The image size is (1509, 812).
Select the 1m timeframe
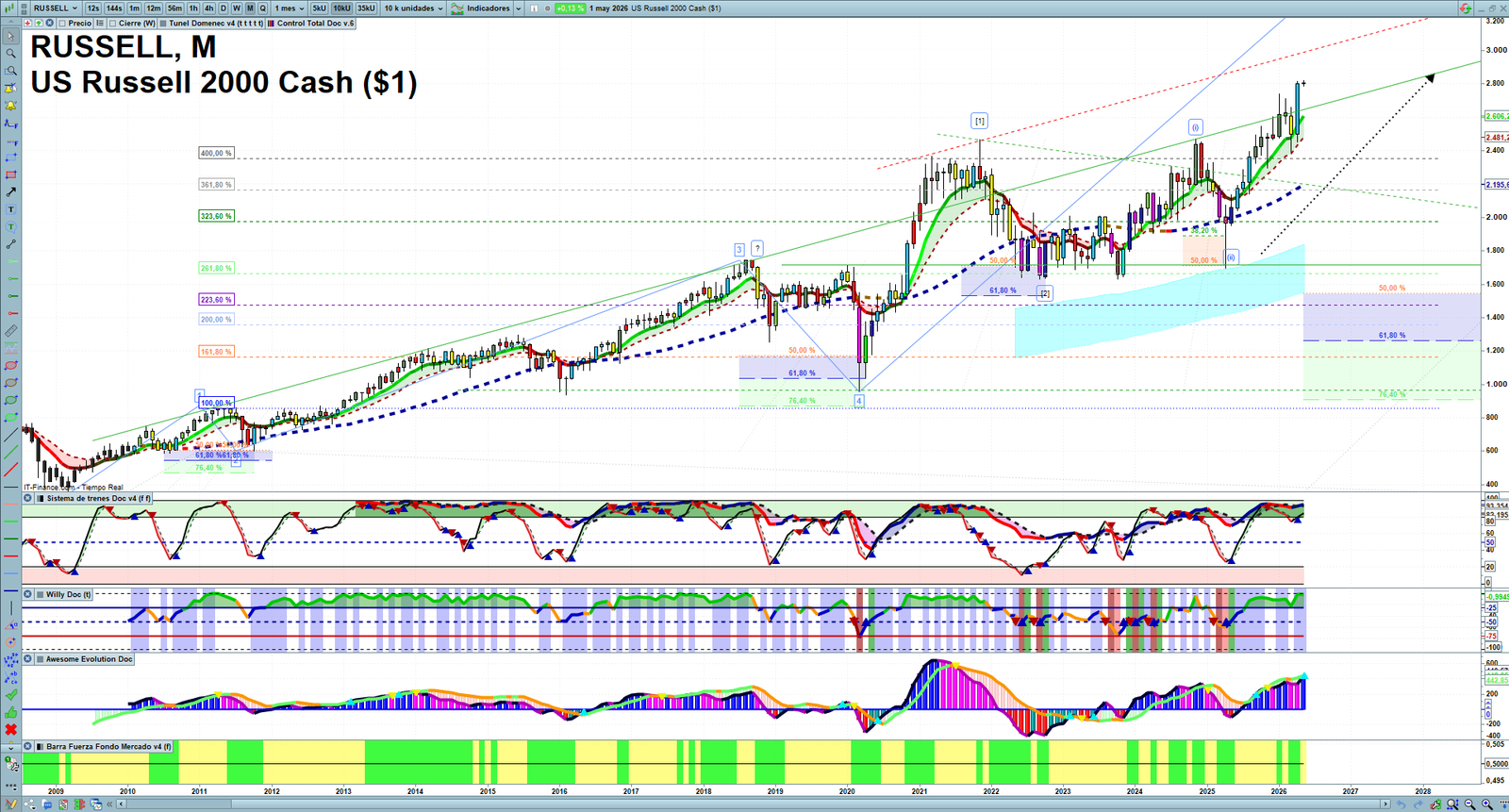tap(135, 8)
